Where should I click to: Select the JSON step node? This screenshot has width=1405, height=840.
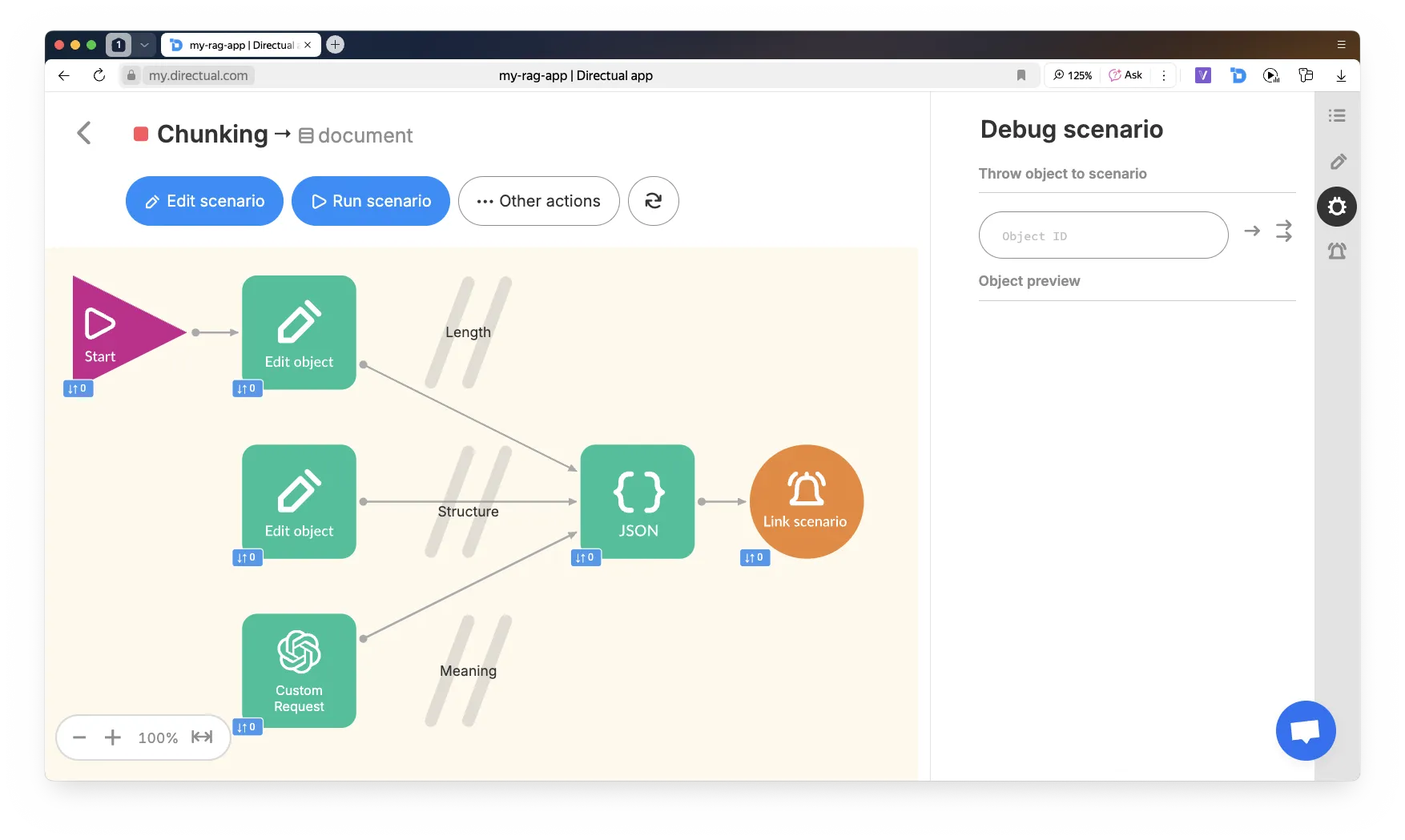(x=637, y=501)
